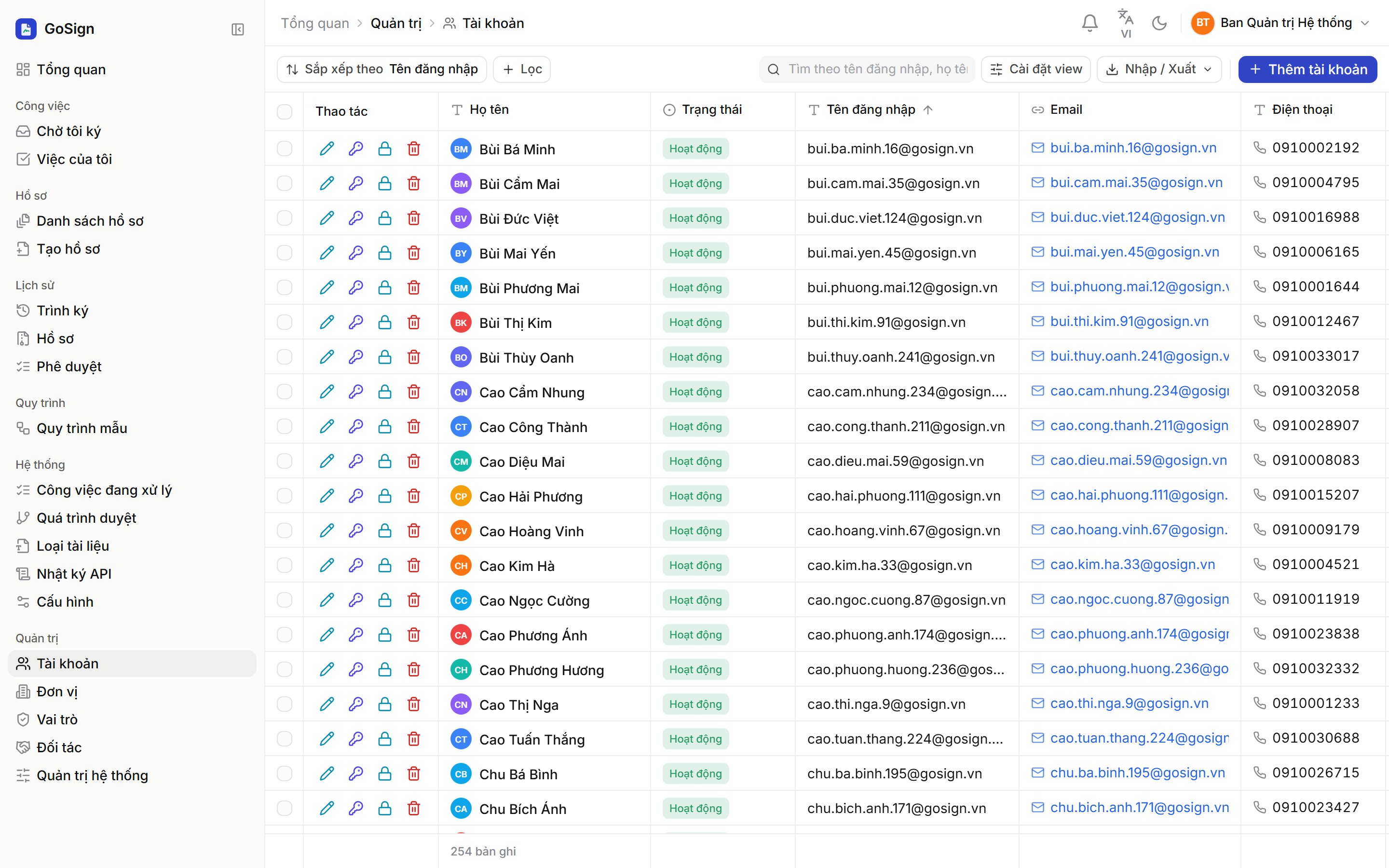
Task: Open Sắp xếp theo Tên đăng nhập sorter
Action: 381,69
